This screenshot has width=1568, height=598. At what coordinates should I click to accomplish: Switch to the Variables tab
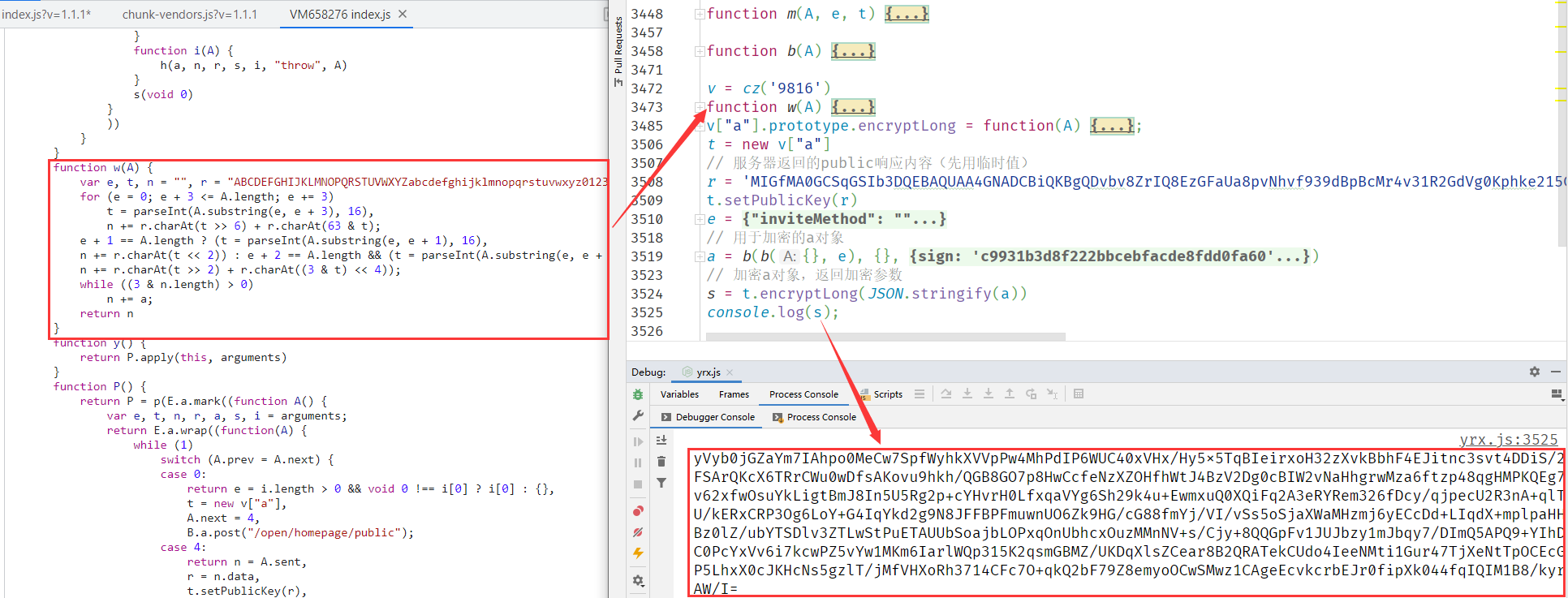(679, 394)
